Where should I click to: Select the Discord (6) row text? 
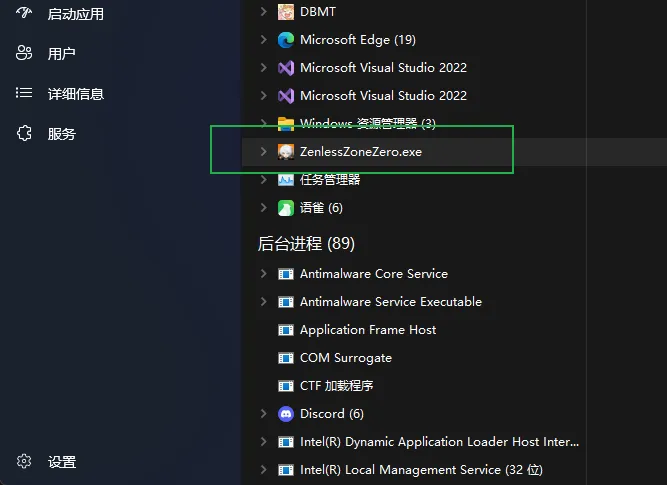(332, 414)
